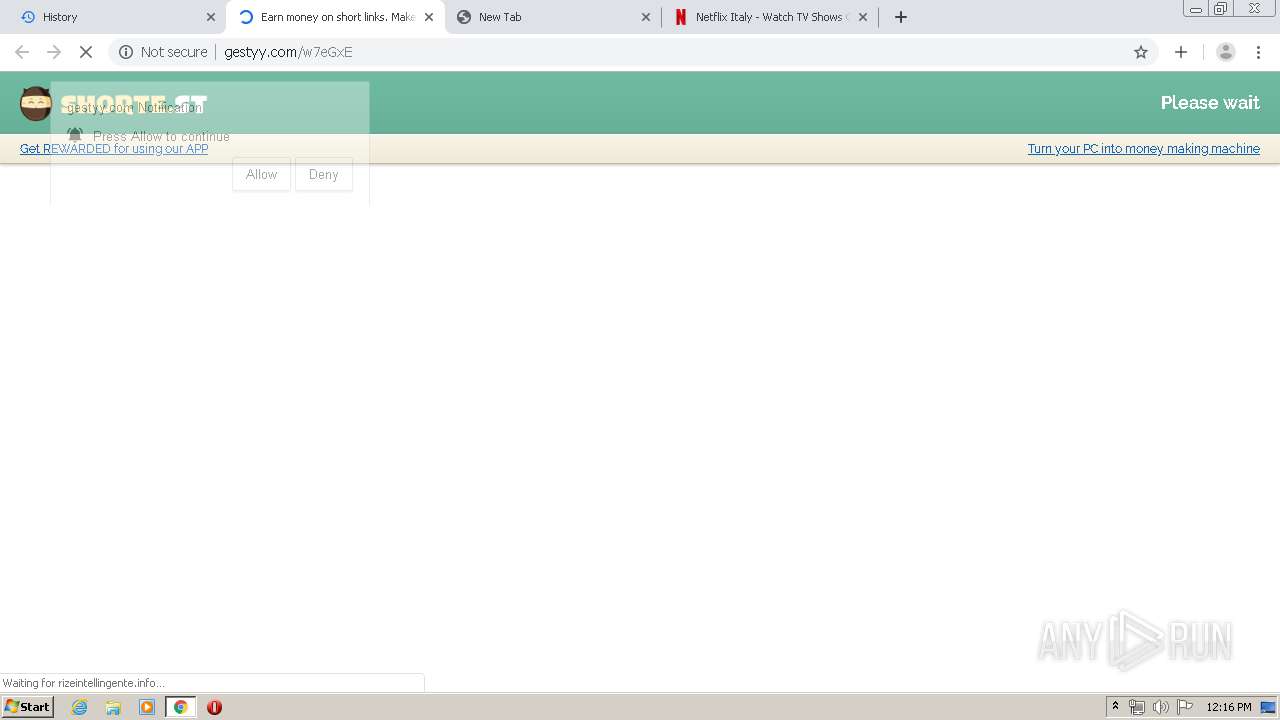
Task: Click Allow in the notification prompt
Action: pos(261,174)
